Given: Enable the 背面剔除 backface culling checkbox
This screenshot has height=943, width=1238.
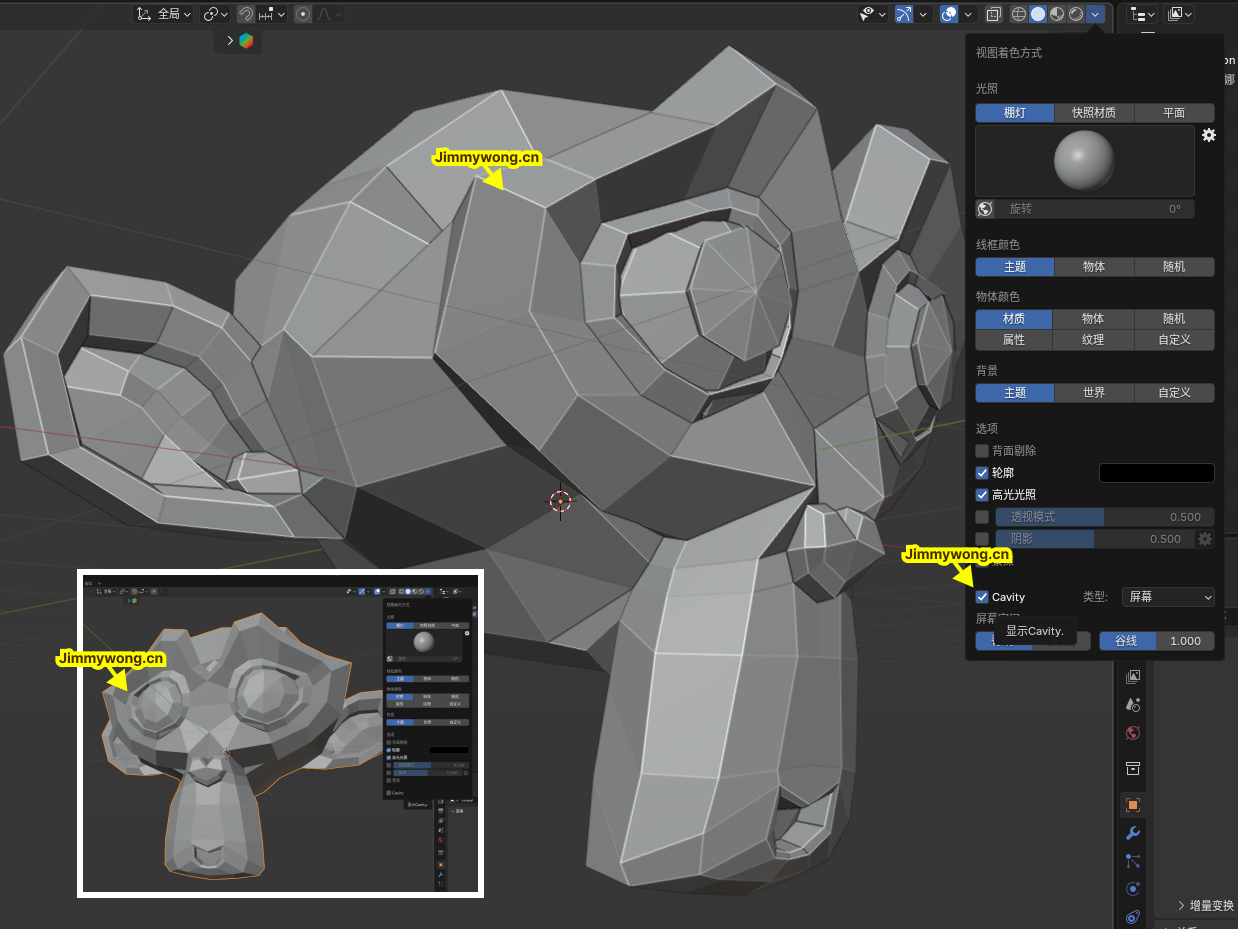Looking at the screenshot, I should [x=982, y=451].
